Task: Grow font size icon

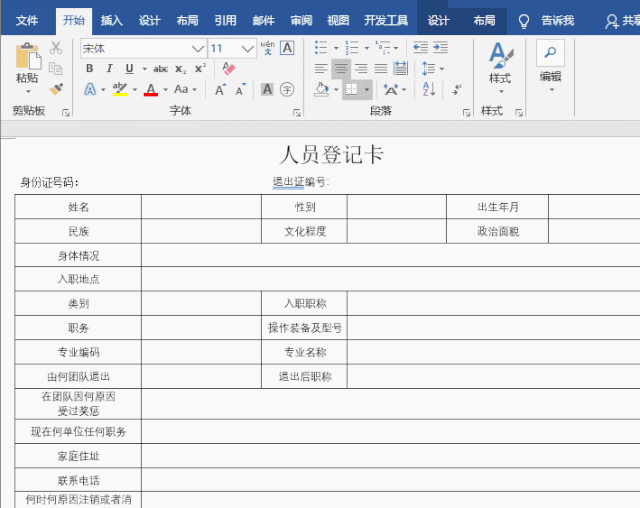Action: [x=220, y=89]
